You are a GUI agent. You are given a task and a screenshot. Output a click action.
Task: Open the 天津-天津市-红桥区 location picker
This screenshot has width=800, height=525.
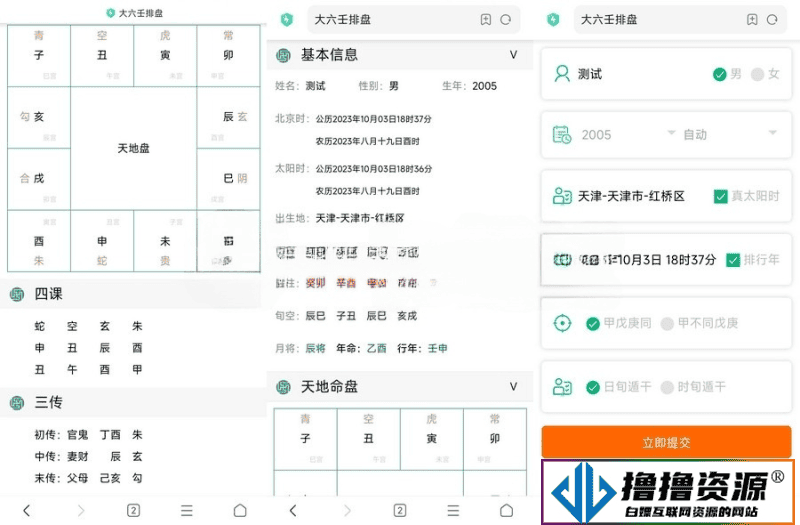(631, 196)
